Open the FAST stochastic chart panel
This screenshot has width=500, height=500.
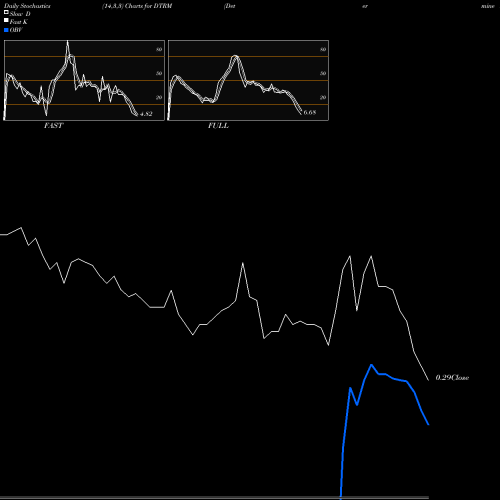coord(84,80)
